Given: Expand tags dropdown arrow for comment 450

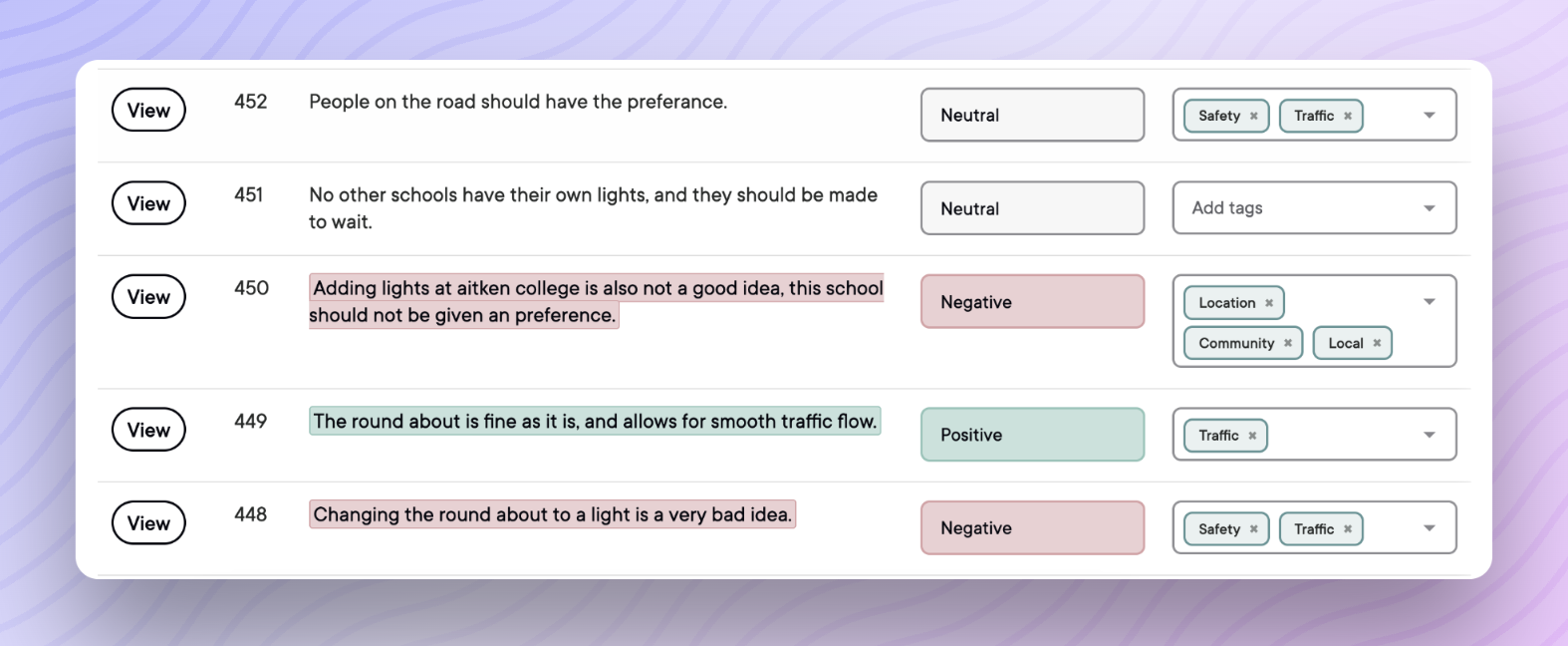Looking at the screenshot, I should click(x=1430, y=302).
